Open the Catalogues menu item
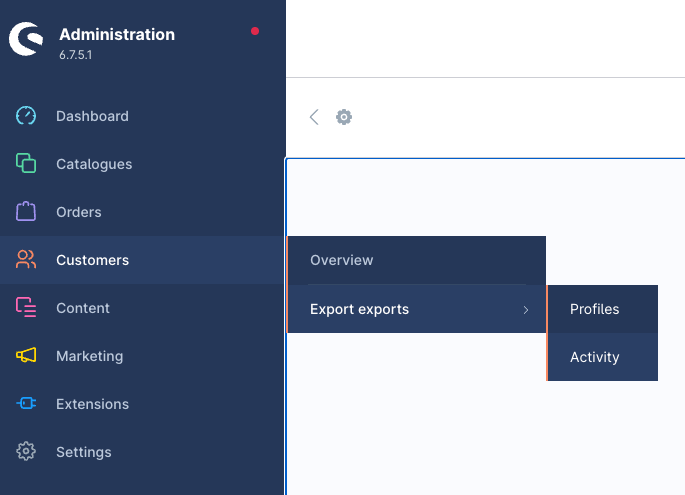Viewport: 685px width, 495px height. click(x=142, y=164)
